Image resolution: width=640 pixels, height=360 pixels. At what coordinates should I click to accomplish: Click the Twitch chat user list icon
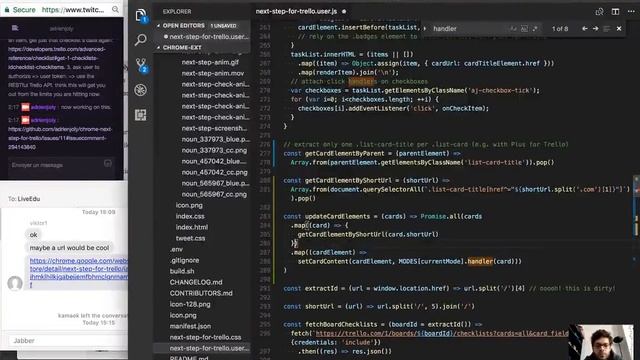[15, 28]
